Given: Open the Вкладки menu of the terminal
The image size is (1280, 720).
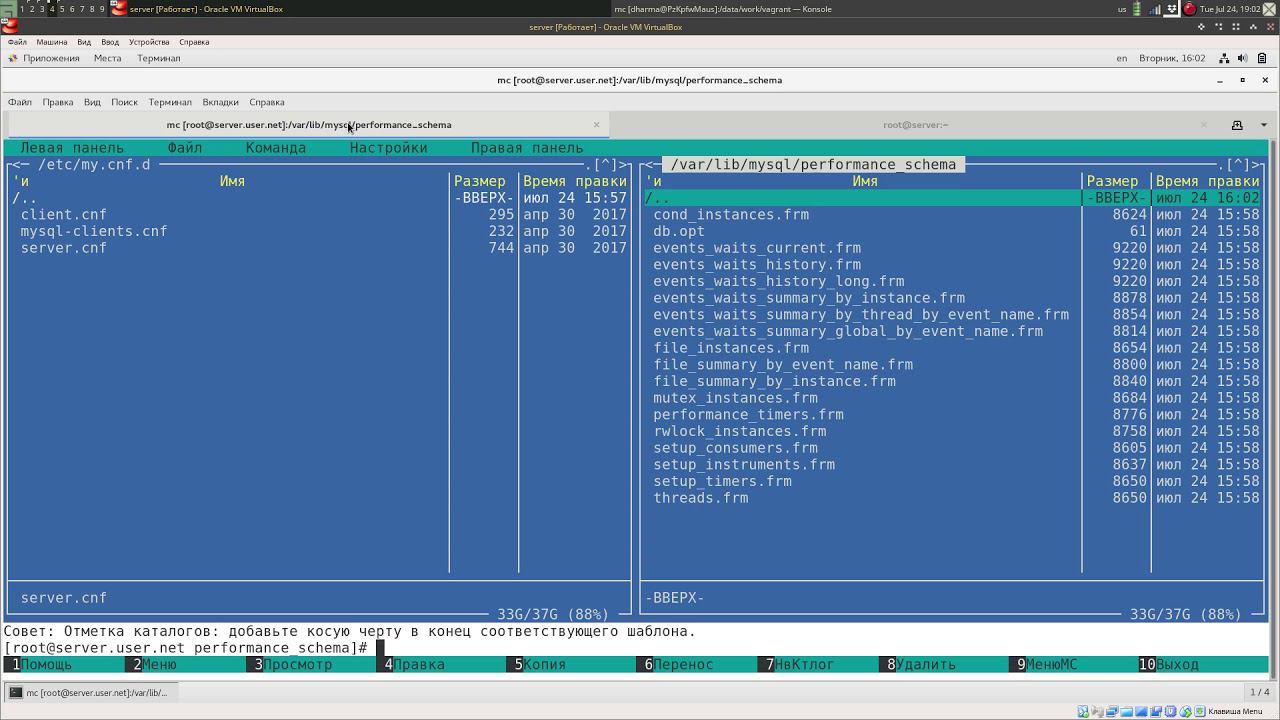Looking at the screenshot, I should pos(220,102).
